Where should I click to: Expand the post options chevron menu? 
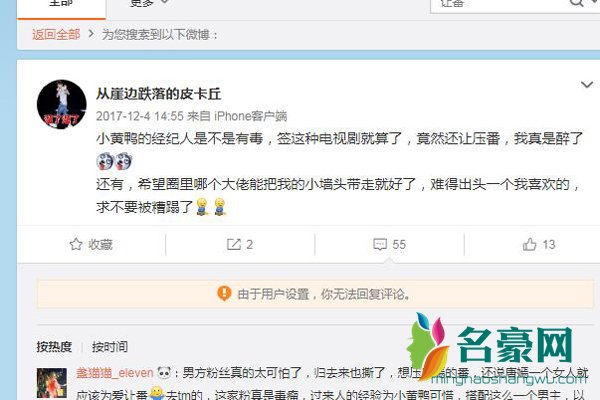pos(587,84)
